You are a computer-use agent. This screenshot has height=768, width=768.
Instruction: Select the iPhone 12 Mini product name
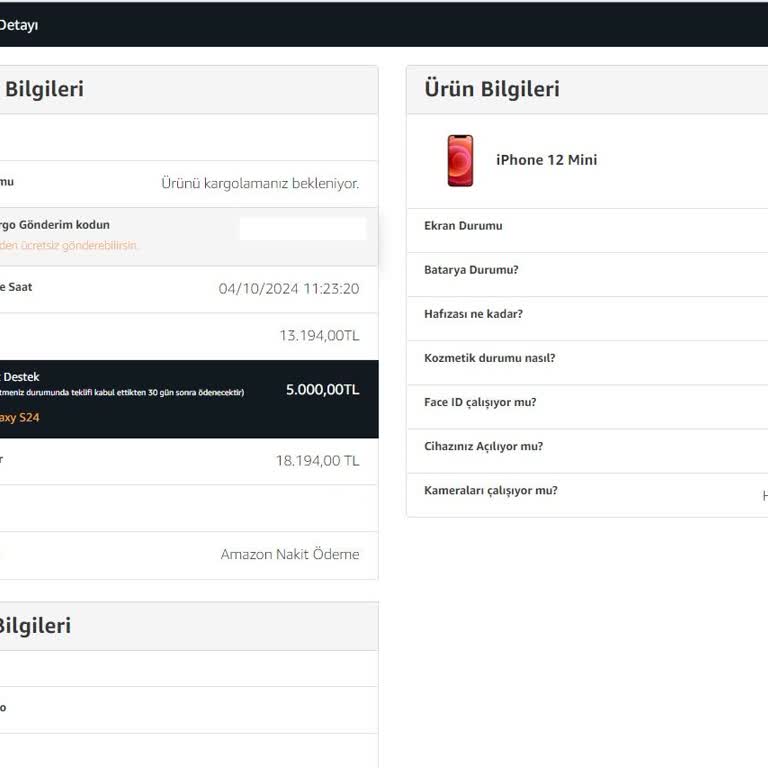coord(546,160)
